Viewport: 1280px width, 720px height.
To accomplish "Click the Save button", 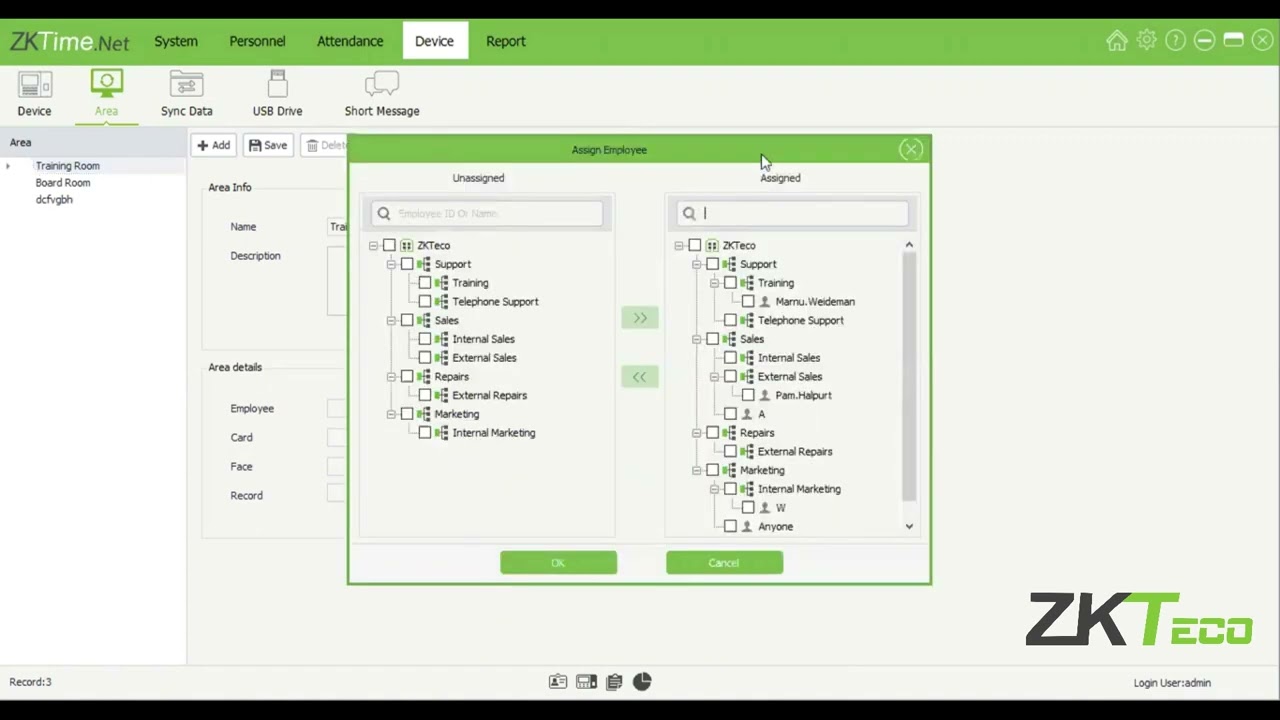I will pyautogui.click(x=268, y=145).
